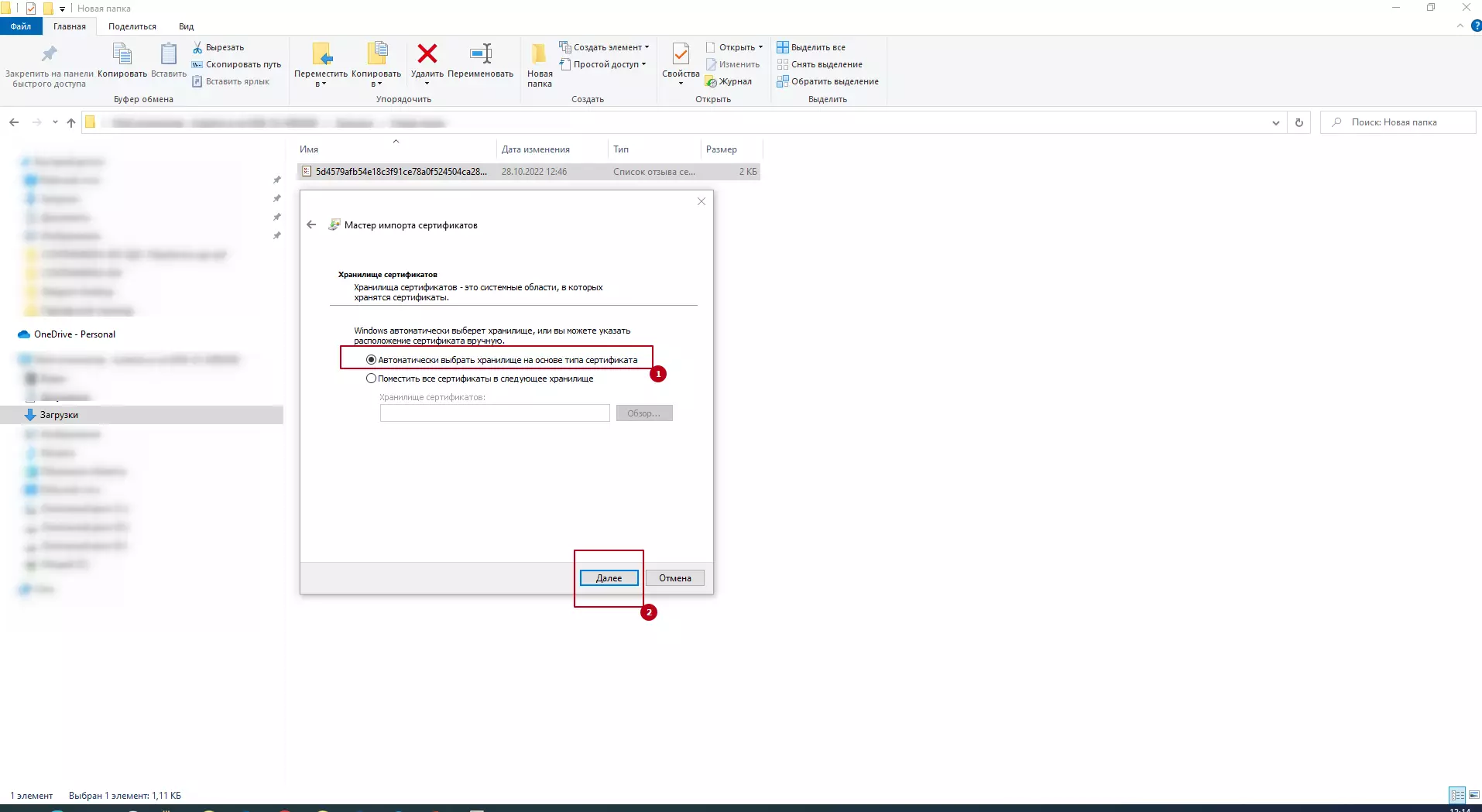Switch to the Главная ribbon tab

(x=70, y=26)
